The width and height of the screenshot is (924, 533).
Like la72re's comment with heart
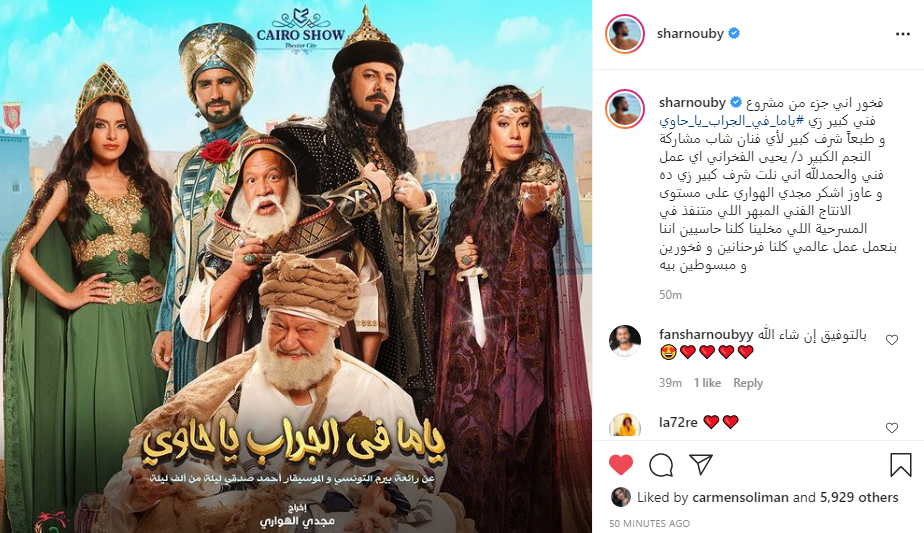point(892,427)
